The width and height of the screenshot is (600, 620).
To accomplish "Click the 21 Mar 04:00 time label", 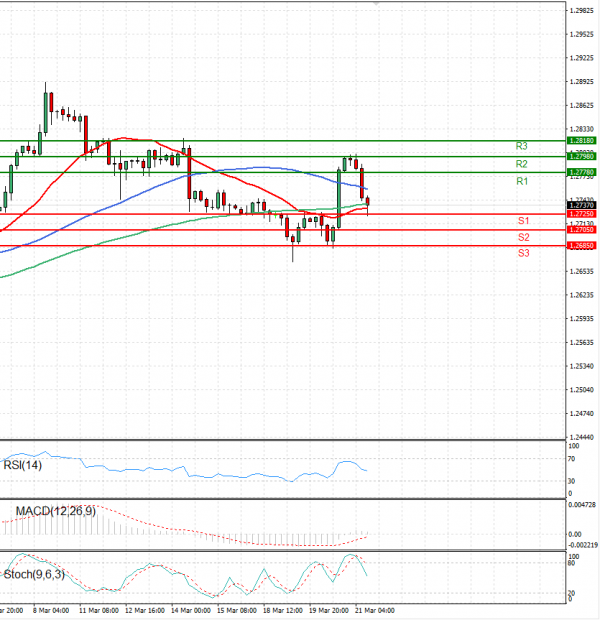I will point(375,611).
